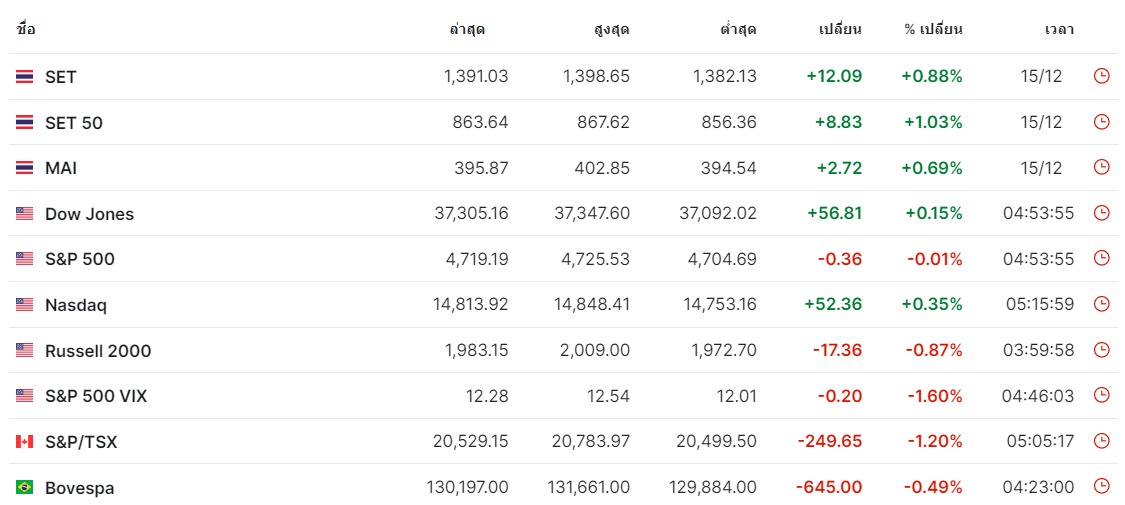This screenshot has width=1125, height=505.
Task: Open the Nasdaq index page
Action: [x=75, y=305]
